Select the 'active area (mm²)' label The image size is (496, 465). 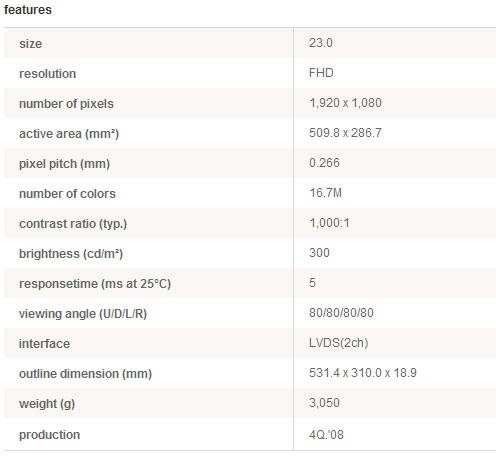tap(69, 134)
